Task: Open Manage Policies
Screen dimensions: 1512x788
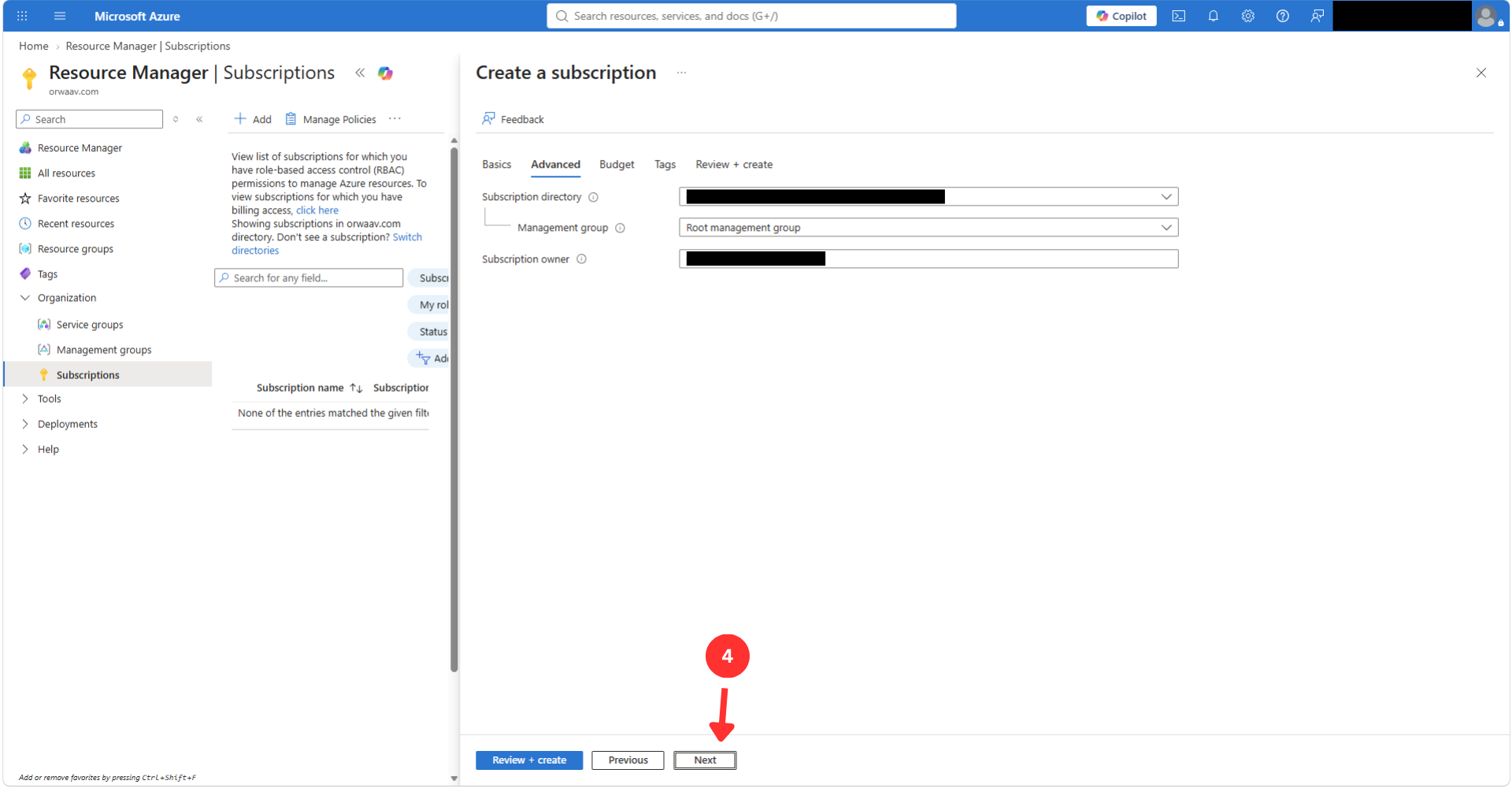Action: (x=331, y=119)
